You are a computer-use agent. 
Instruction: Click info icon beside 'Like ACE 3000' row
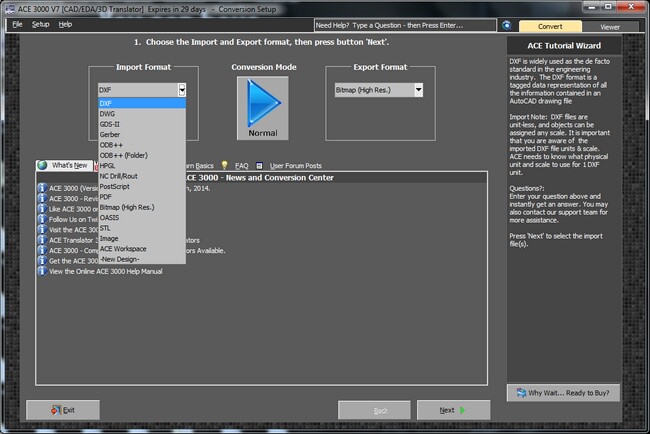(42, 209)
